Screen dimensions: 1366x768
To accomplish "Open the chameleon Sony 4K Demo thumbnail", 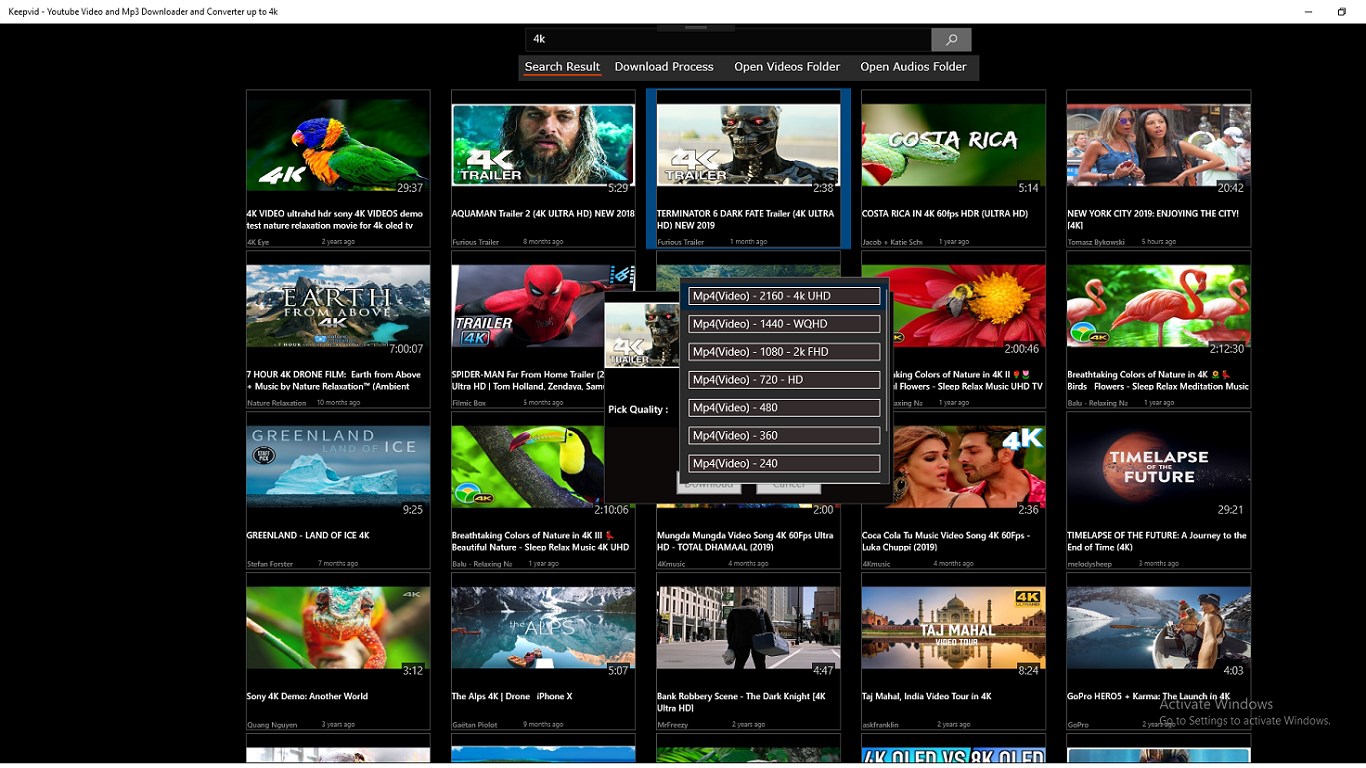I will point(338,628).
